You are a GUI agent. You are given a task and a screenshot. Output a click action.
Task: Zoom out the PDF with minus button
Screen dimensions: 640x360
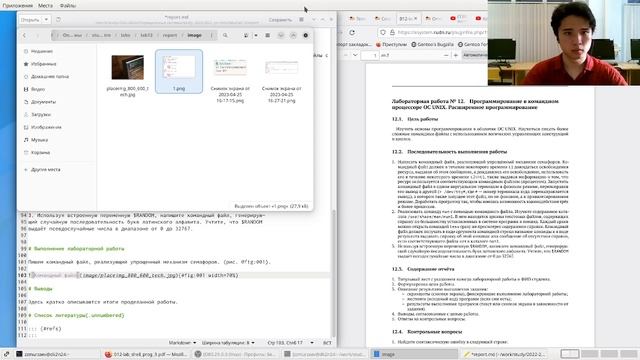(446, 55)
